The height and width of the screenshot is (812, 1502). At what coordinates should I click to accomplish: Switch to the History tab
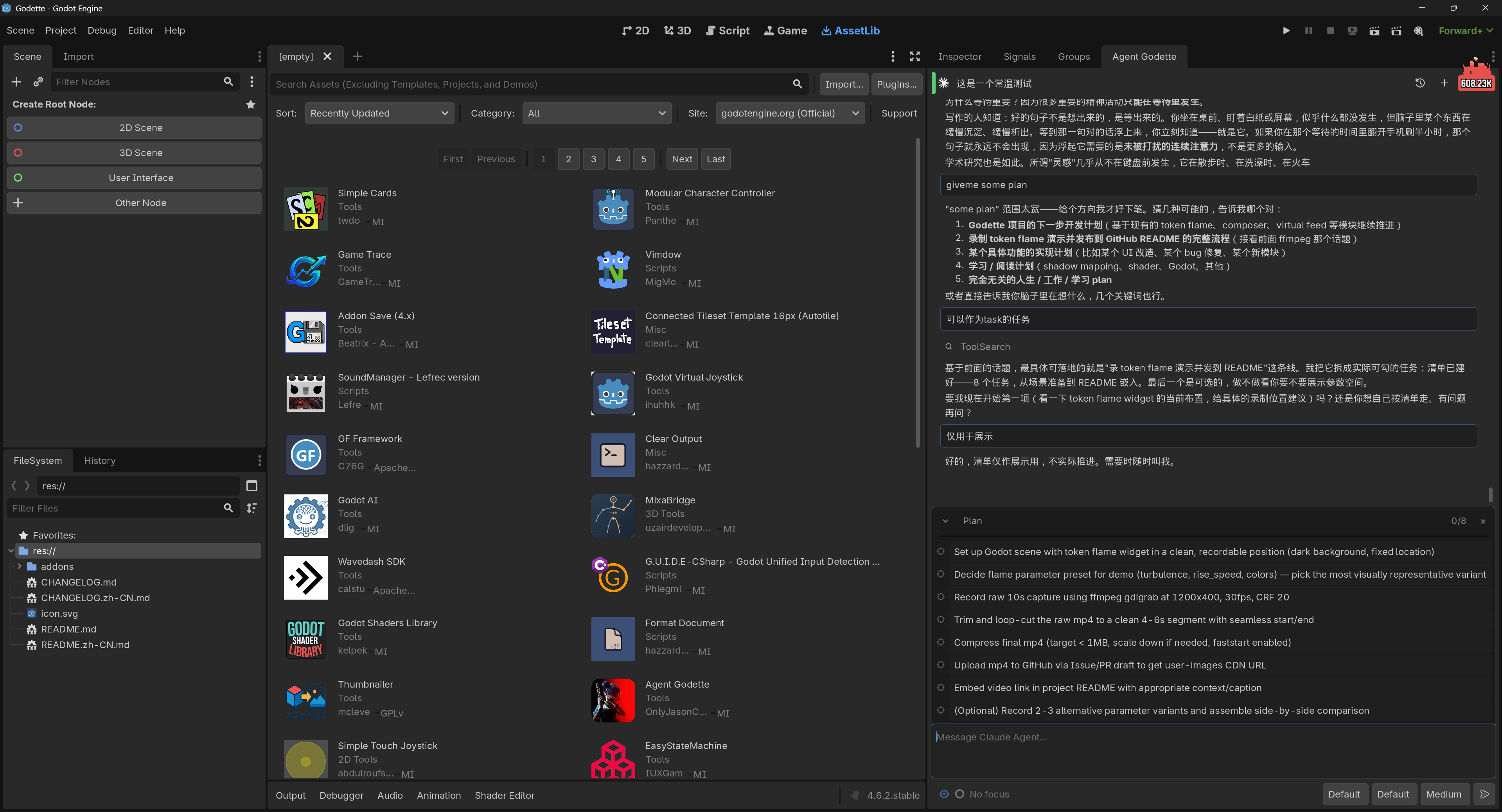coord(100,460)
